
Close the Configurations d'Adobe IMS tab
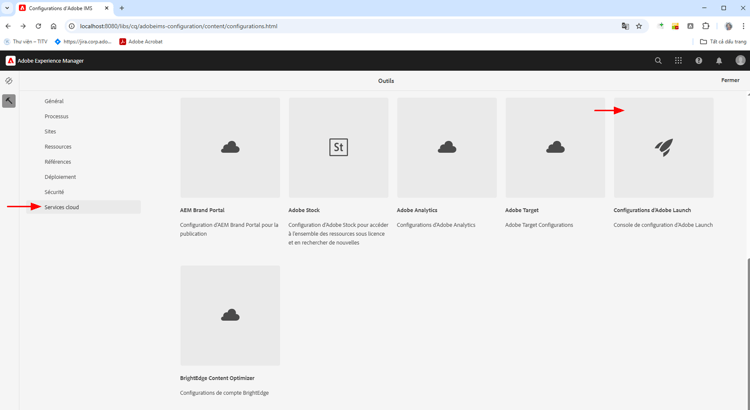coord(107,8)
